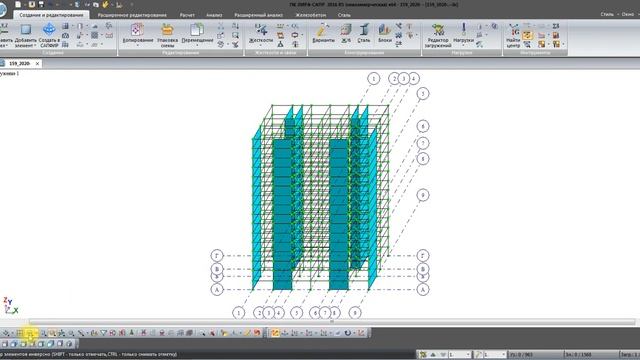The image size is (640, 360).
Task: Open the Железобетон ribbon tab
Action: pyautogui.click(x=311, y=15)
